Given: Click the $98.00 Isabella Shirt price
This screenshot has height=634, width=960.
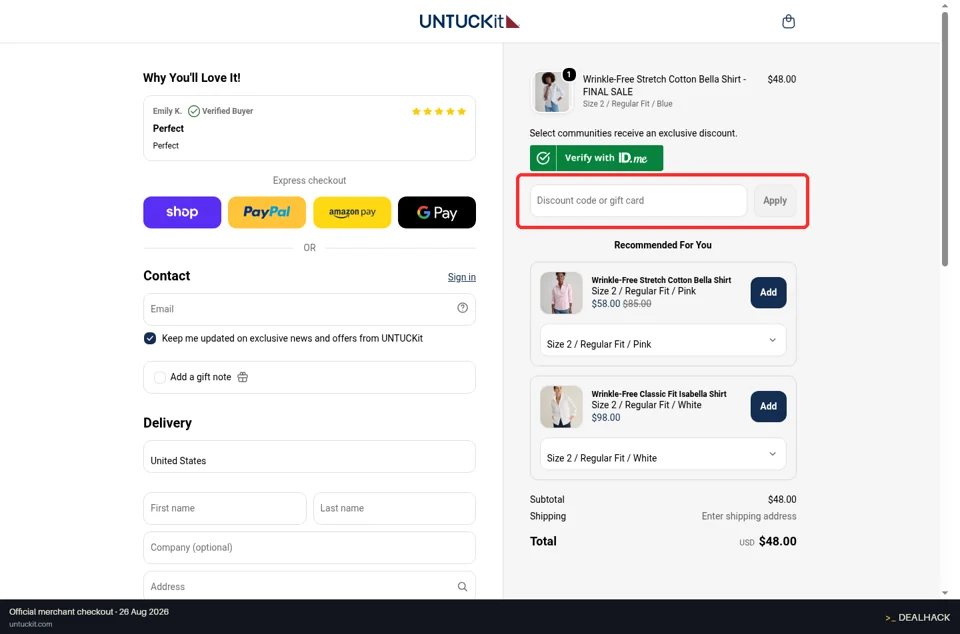Looking at the screenshot, I should click(606, 417).
